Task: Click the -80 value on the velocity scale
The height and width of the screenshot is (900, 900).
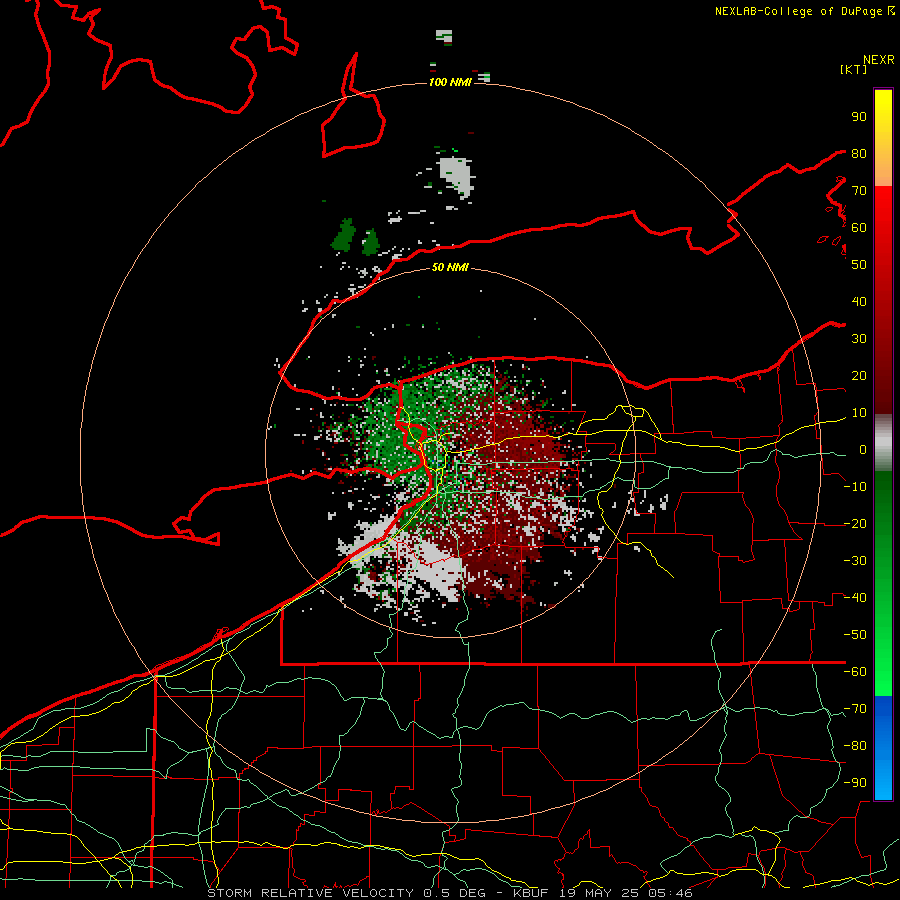Action: click(x=855, y=746)
